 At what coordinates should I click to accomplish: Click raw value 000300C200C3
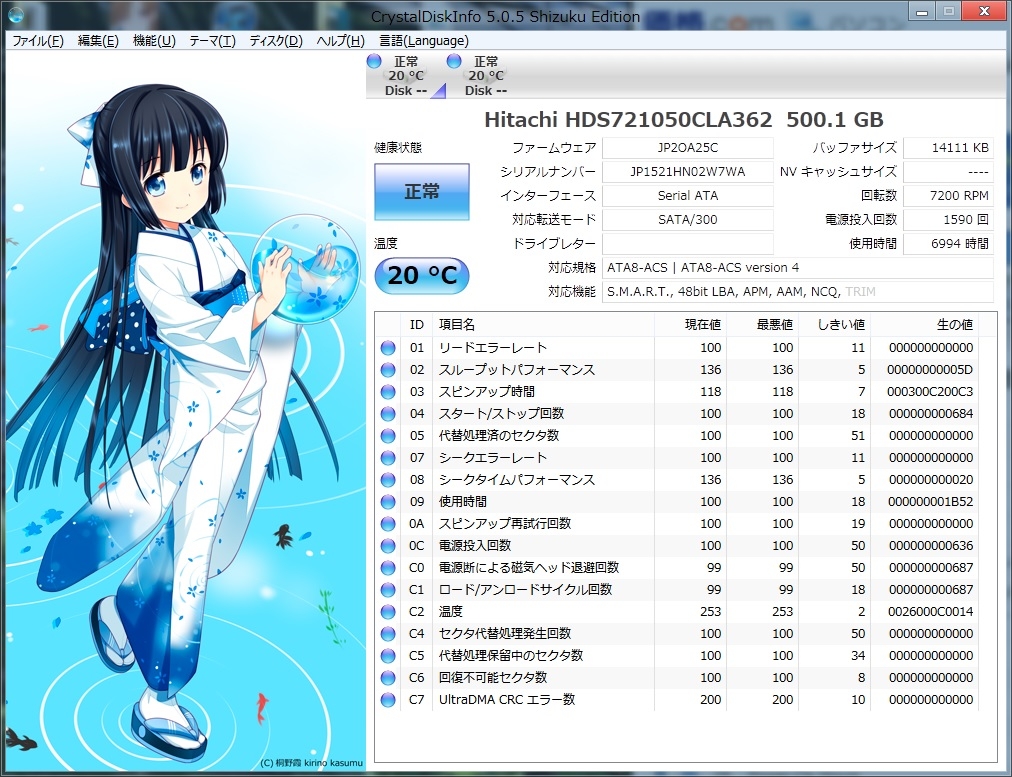[929, 392]
